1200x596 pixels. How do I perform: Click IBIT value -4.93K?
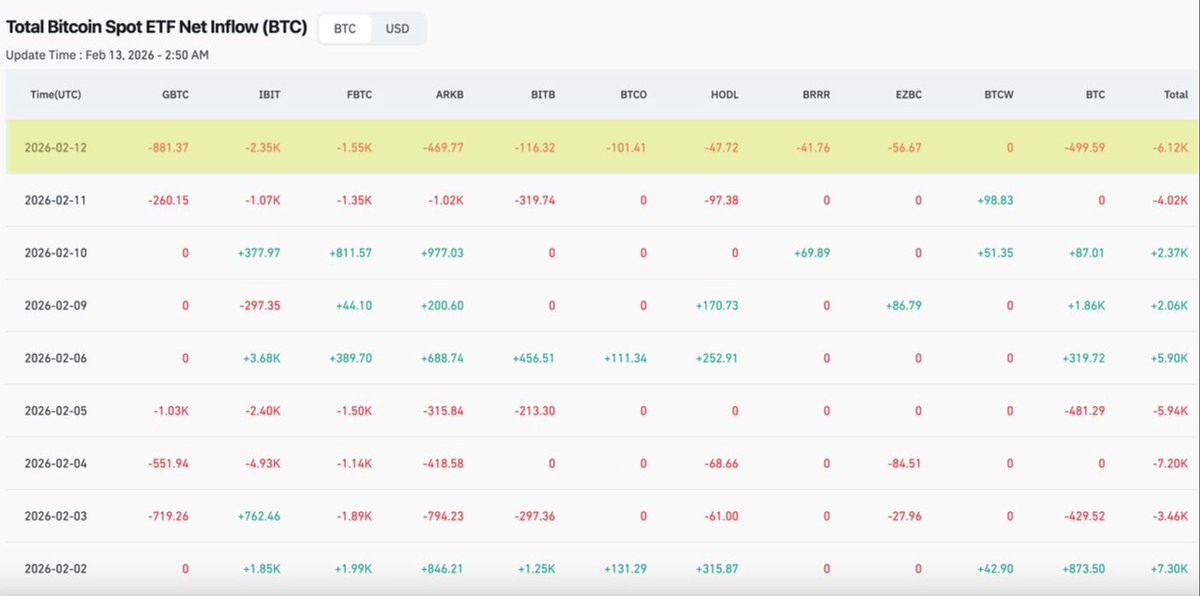coord(263,463)
